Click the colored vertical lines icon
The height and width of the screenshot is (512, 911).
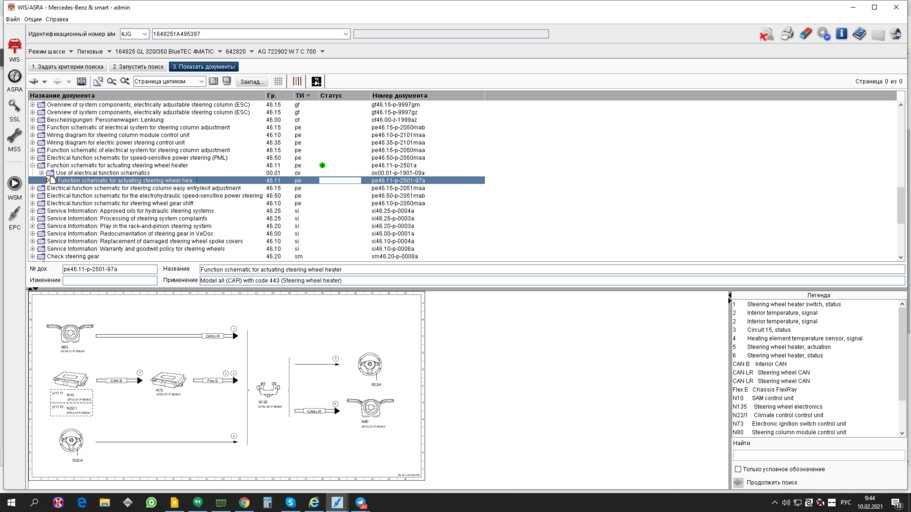click(297, 81)
